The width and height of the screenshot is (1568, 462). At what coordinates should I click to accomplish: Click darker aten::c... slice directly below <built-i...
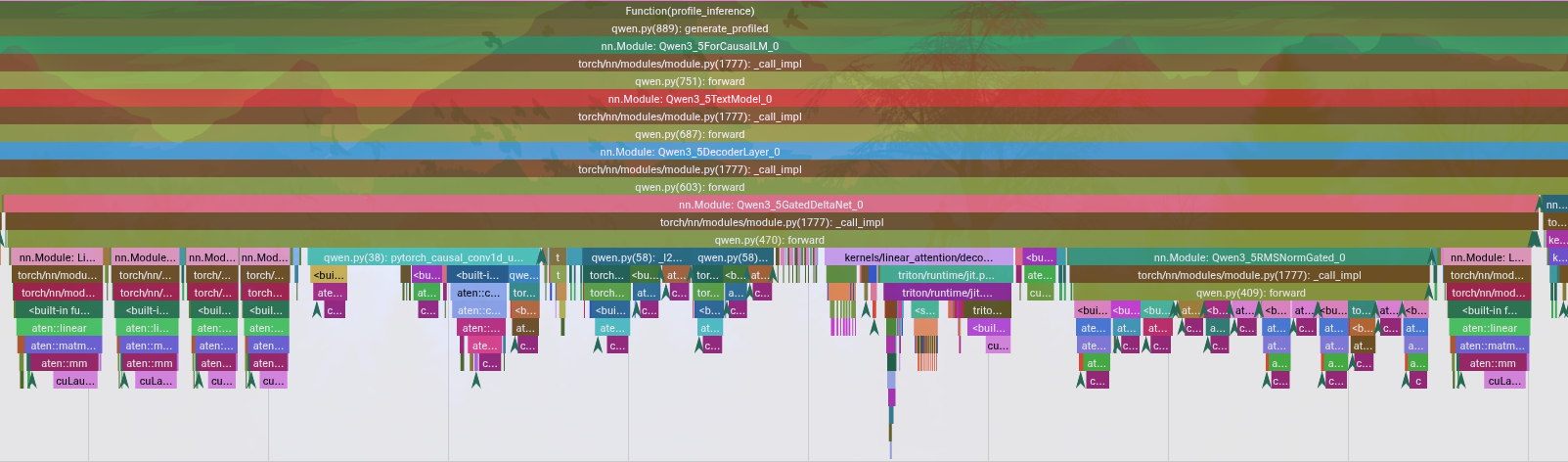click(x=478, y=293)
